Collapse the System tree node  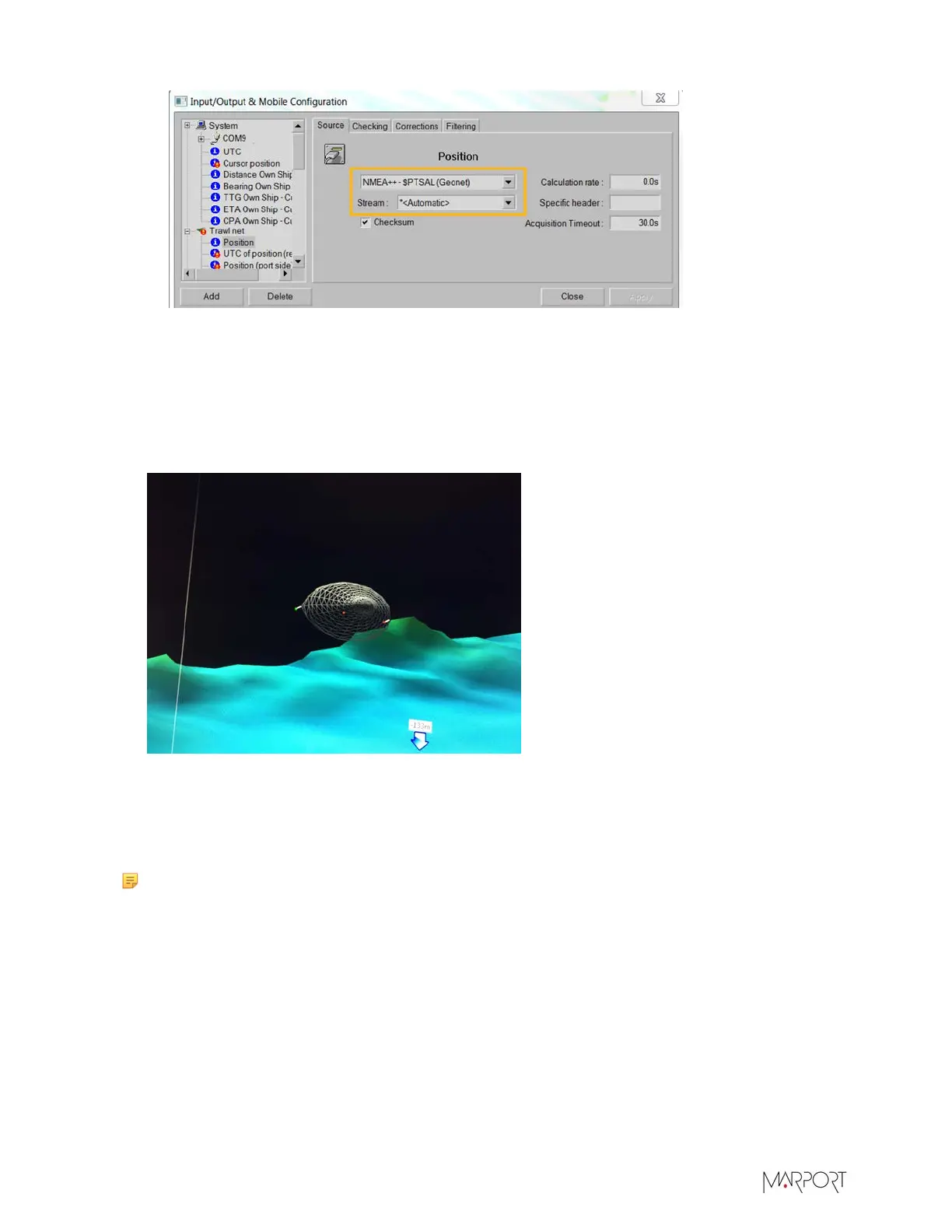(x=187, y=125)
